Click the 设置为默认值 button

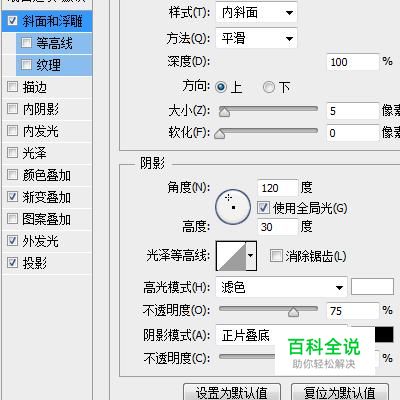point(232,392)
